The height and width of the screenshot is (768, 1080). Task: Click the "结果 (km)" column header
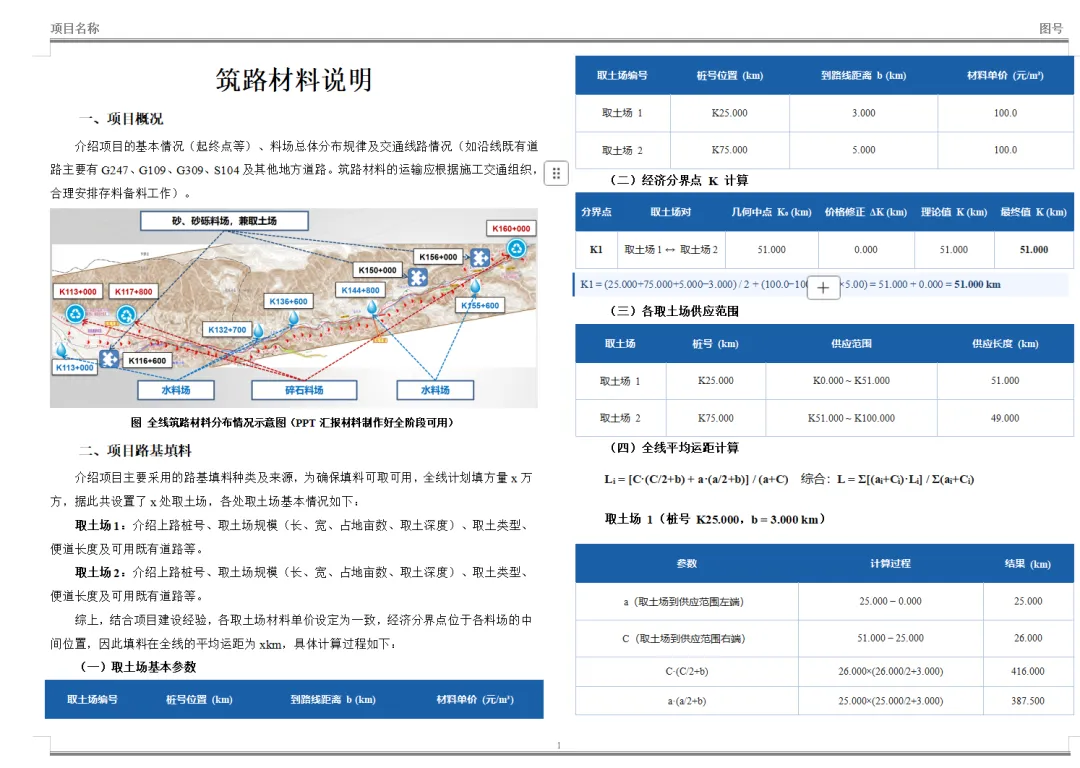1028,563
